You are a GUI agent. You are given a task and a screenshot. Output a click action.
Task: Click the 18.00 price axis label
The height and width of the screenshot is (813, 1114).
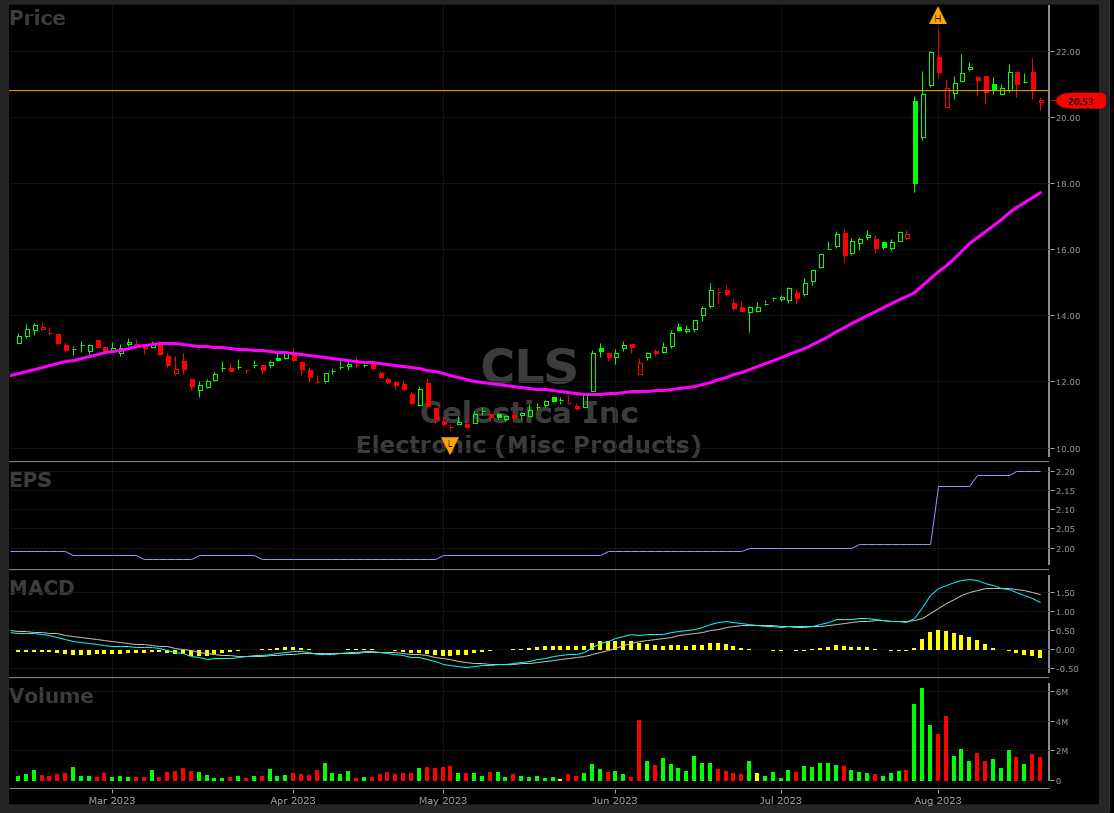[x=1068, y=184]
